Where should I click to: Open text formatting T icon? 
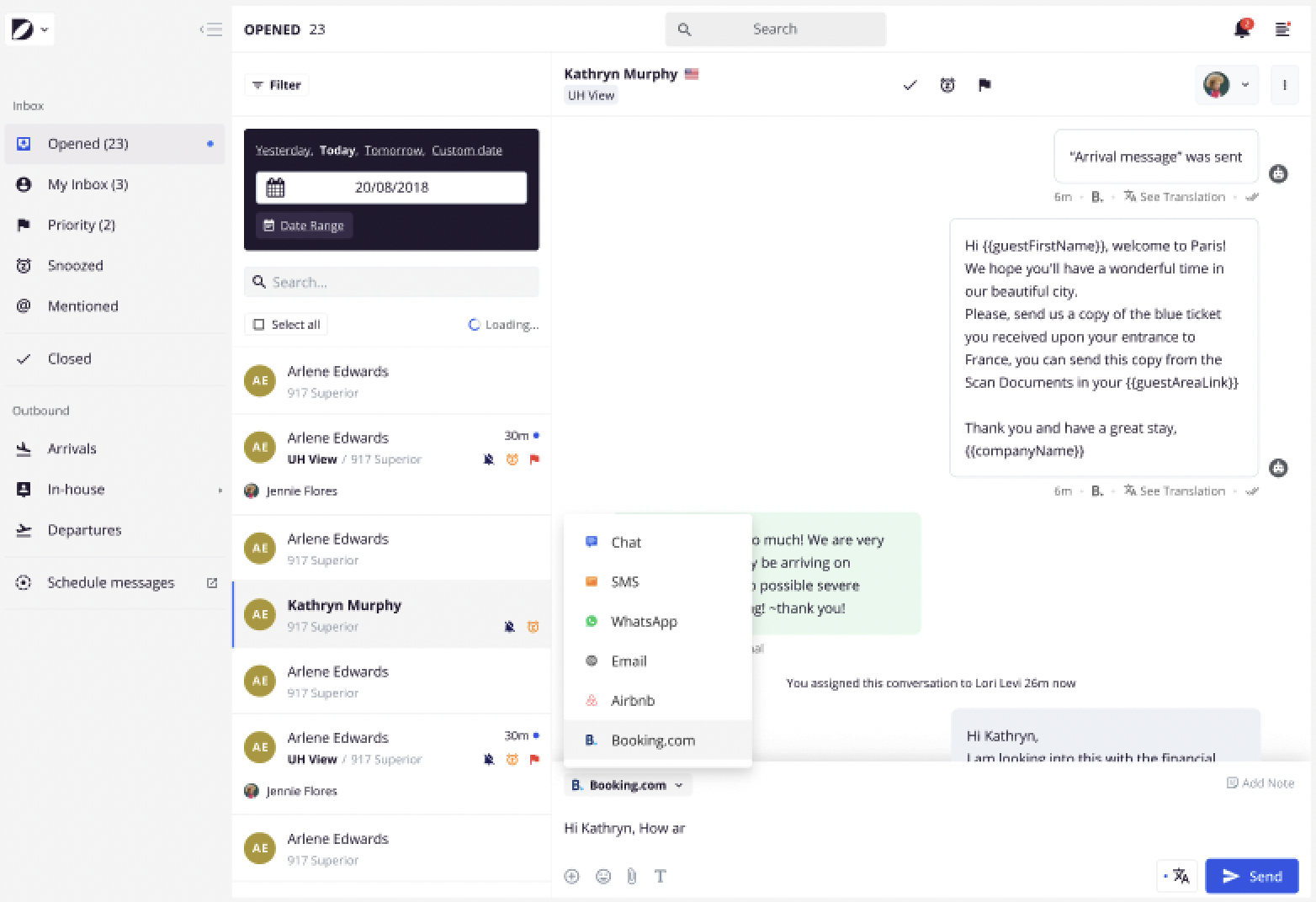click(661, 876)
